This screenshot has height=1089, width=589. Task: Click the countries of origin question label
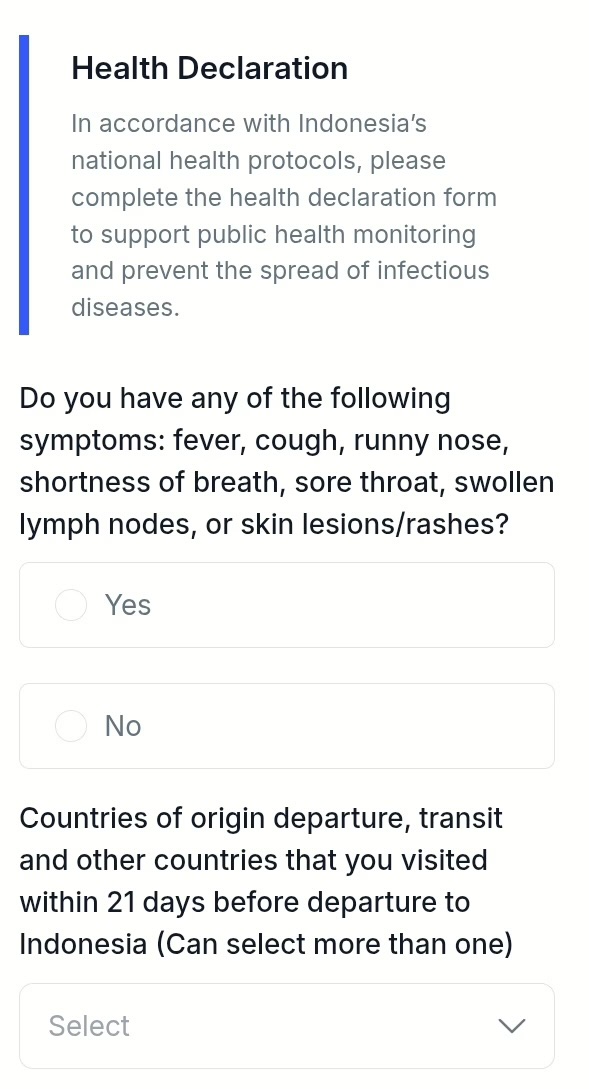[x=266, y=881]
